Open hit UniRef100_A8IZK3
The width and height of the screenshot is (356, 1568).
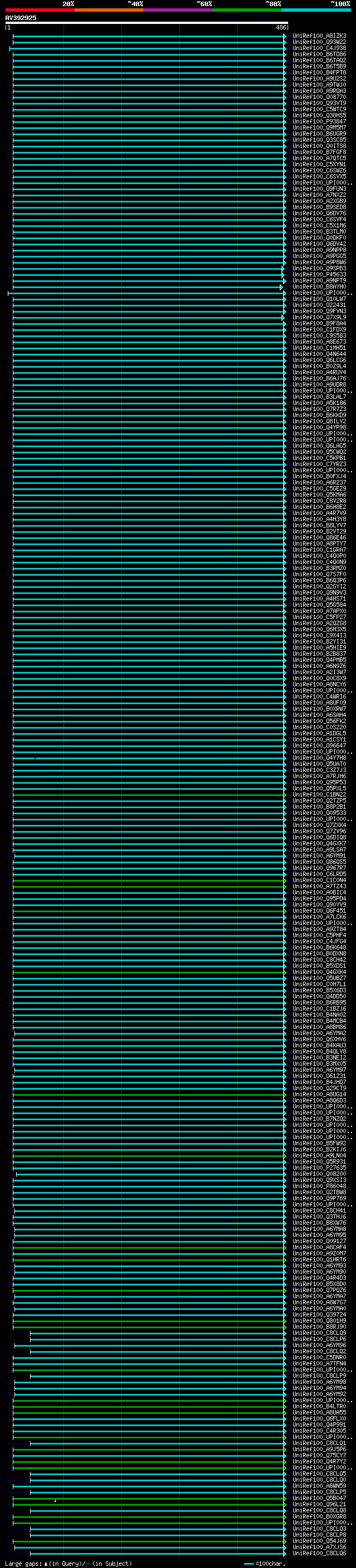[319, 36]
